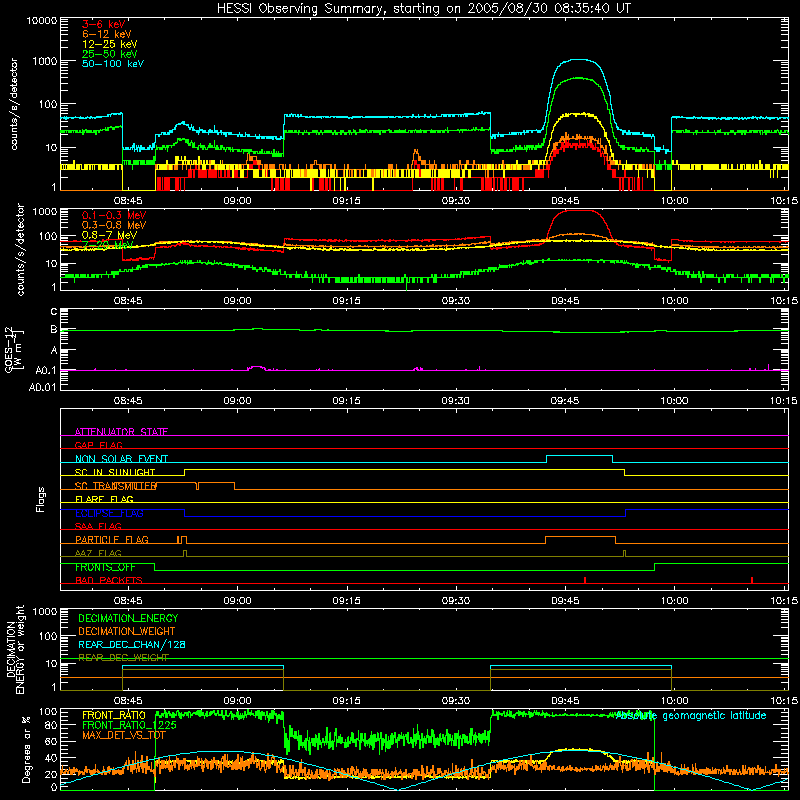Click the red 0.1-0.3 MeV peak near 09:45

click(x=577, y=211)
